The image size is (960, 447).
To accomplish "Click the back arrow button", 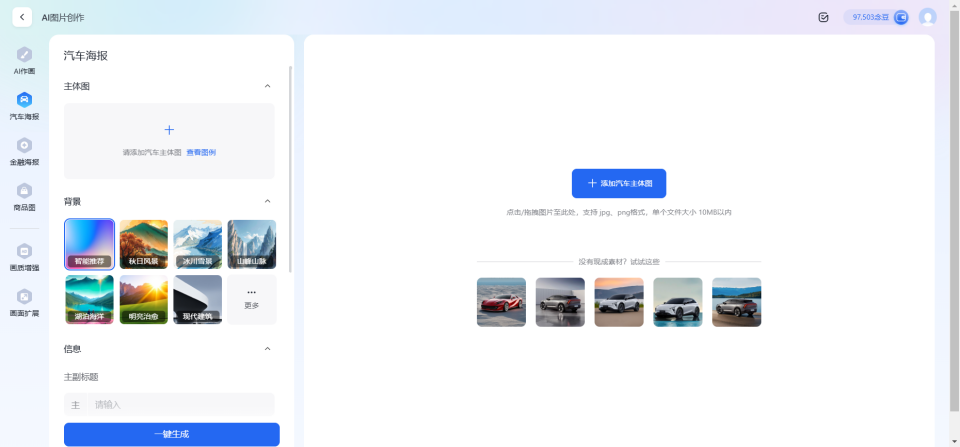I will click(x=22, y=17).
